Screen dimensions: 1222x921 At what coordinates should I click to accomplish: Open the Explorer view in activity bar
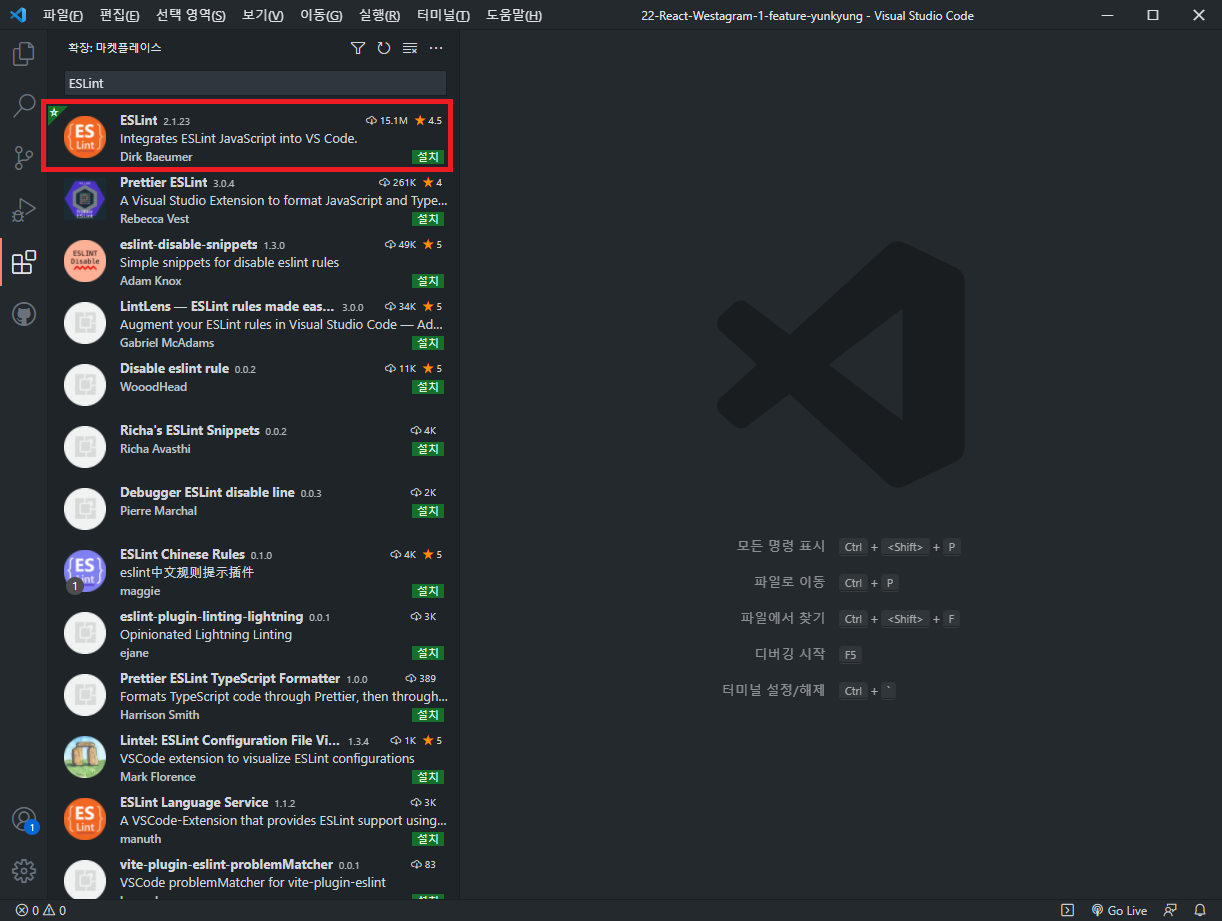23,54
